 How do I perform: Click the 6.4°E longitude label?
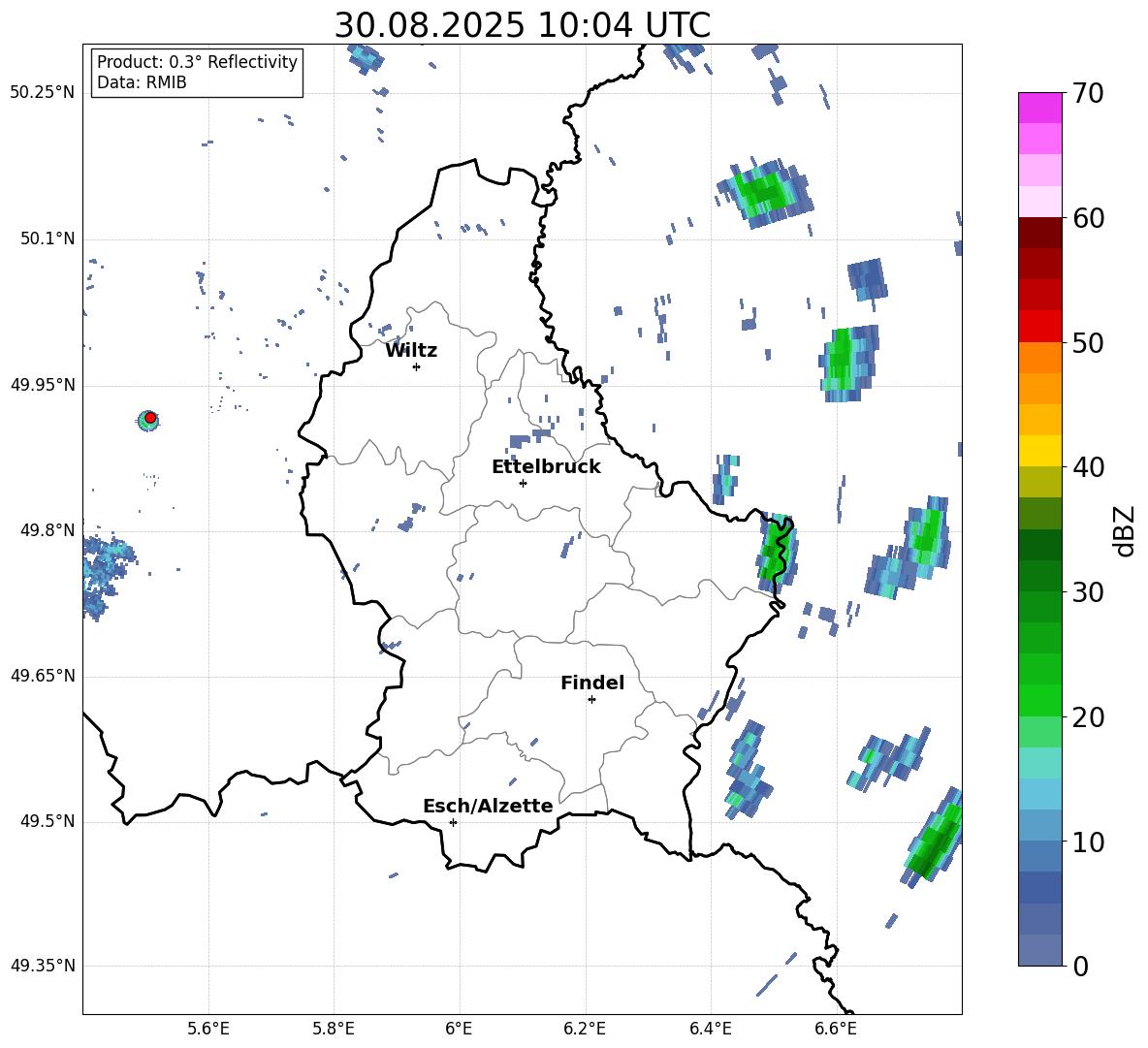point(710,1029)
